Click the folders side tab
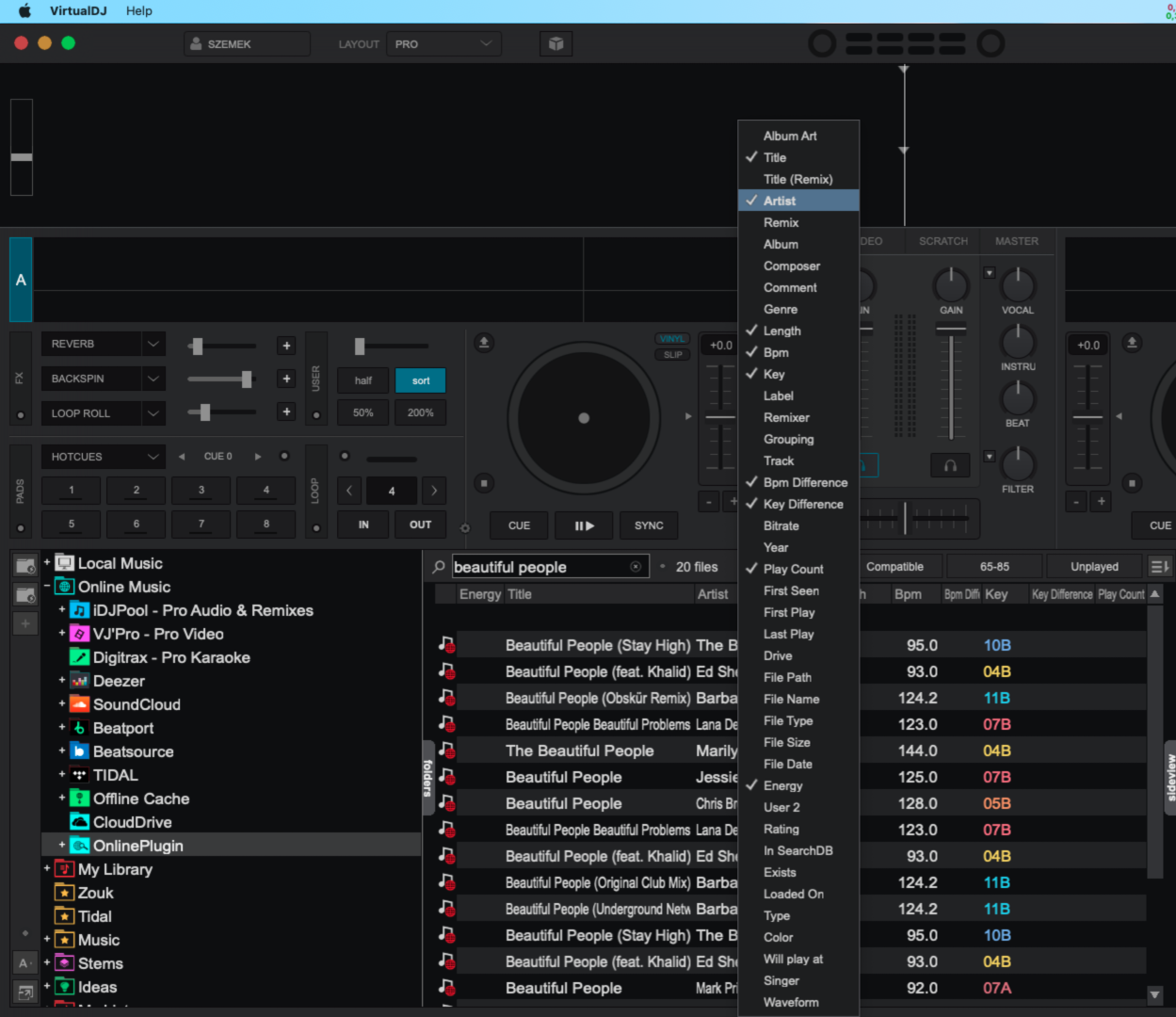 coord(427,779)
